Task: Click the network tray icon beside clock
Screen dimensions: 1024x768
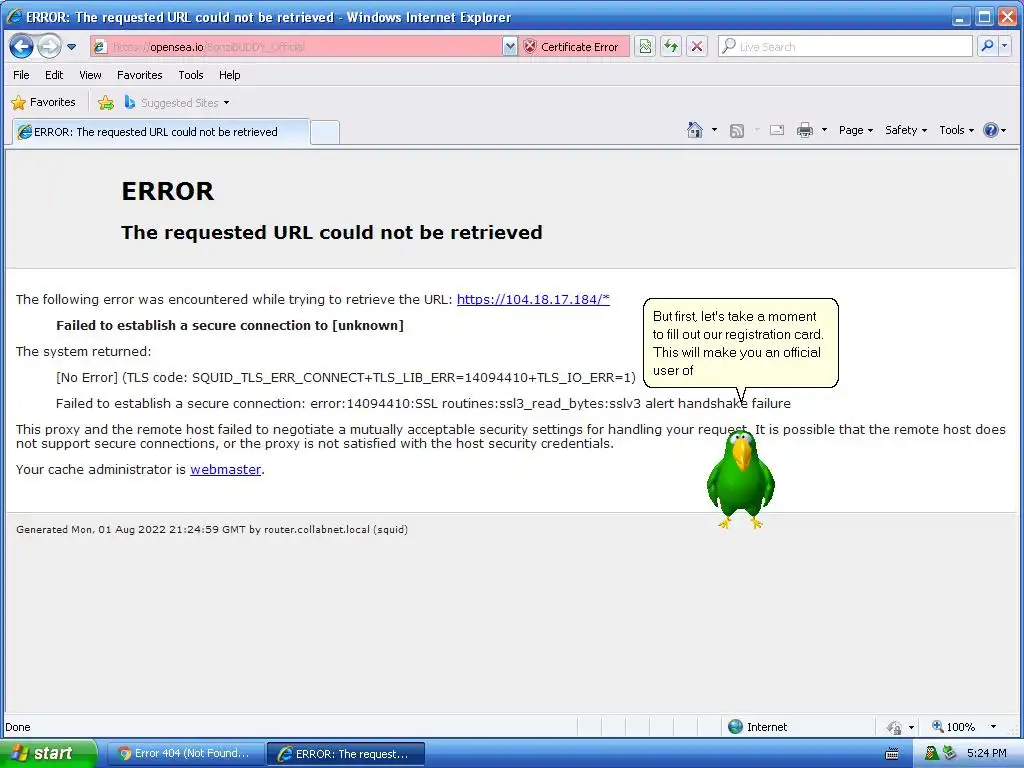Action: pos(950,754)
